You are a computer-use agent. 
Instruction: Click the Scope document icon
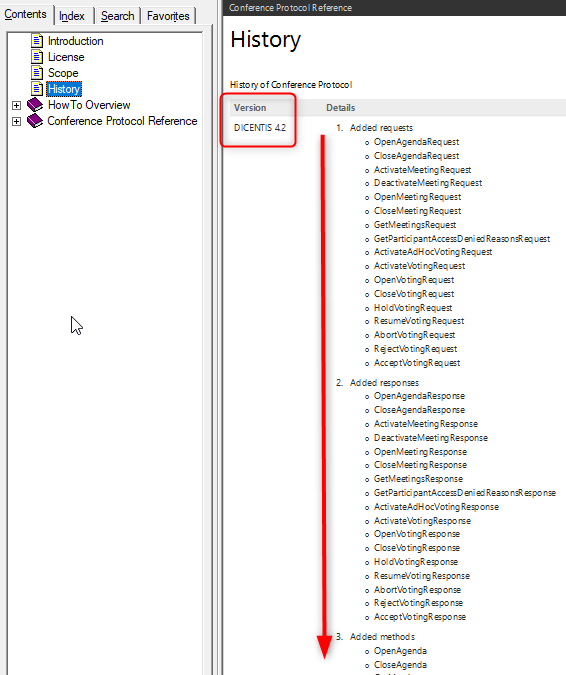[37, 73]
